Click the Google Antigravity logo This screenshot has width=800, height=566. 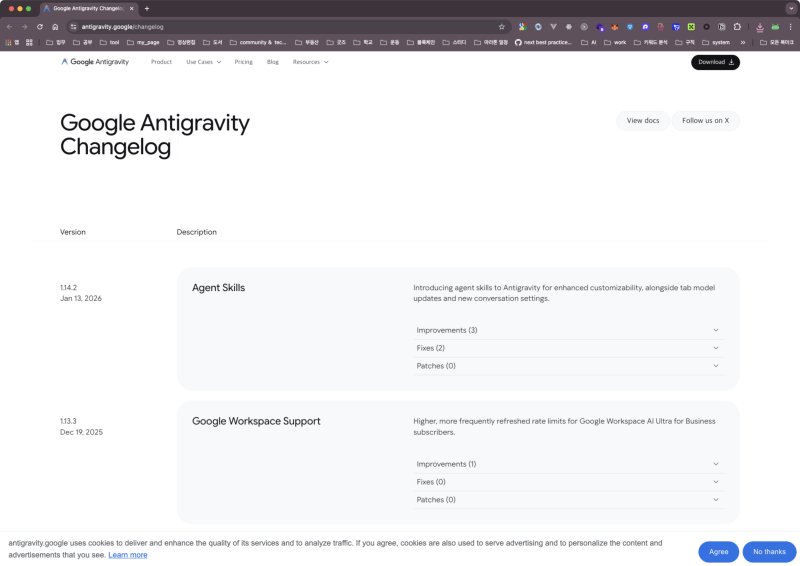95,62
